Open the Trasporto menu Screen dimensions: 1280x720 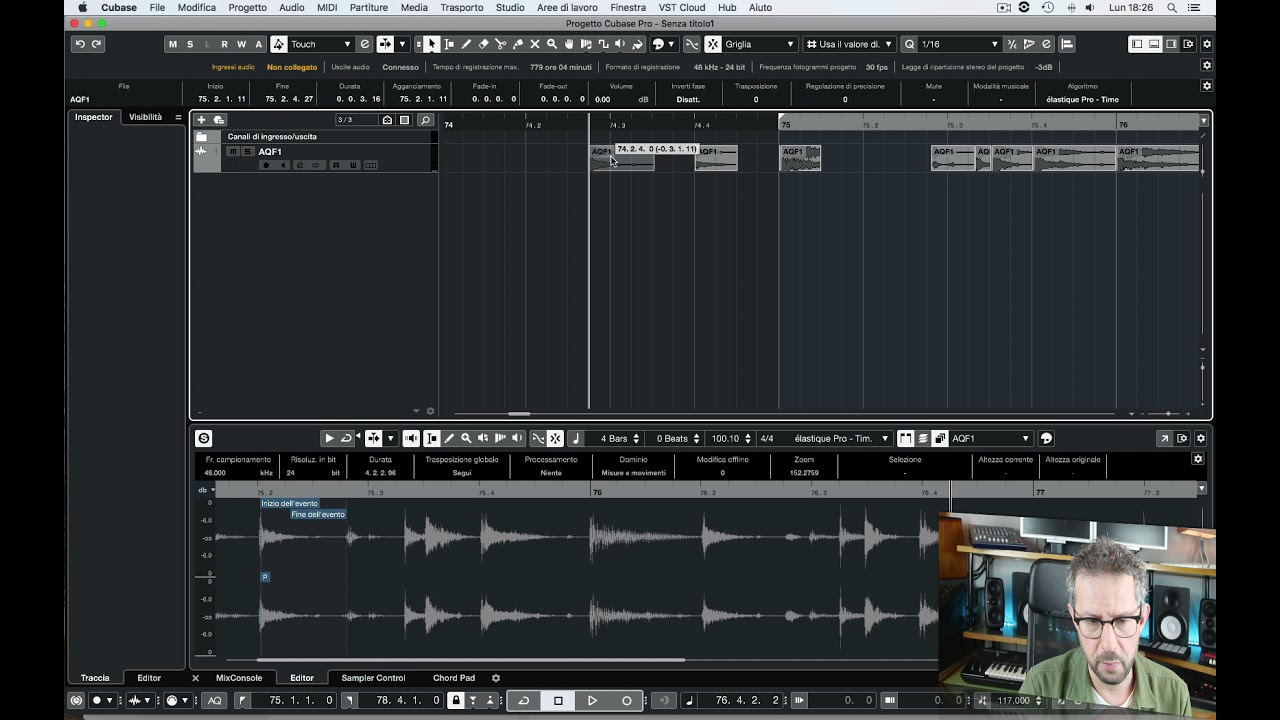[x=462, y=7]
